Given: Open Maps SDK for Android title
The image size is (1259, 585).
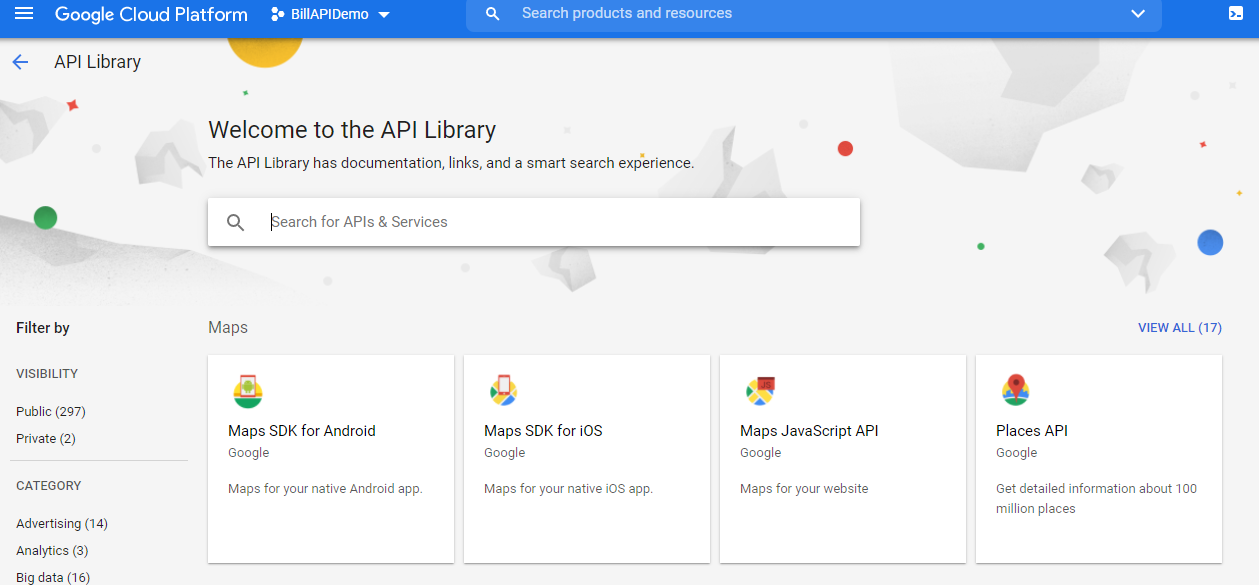Looking at the screenshot, I should click(x=302, y=431).
